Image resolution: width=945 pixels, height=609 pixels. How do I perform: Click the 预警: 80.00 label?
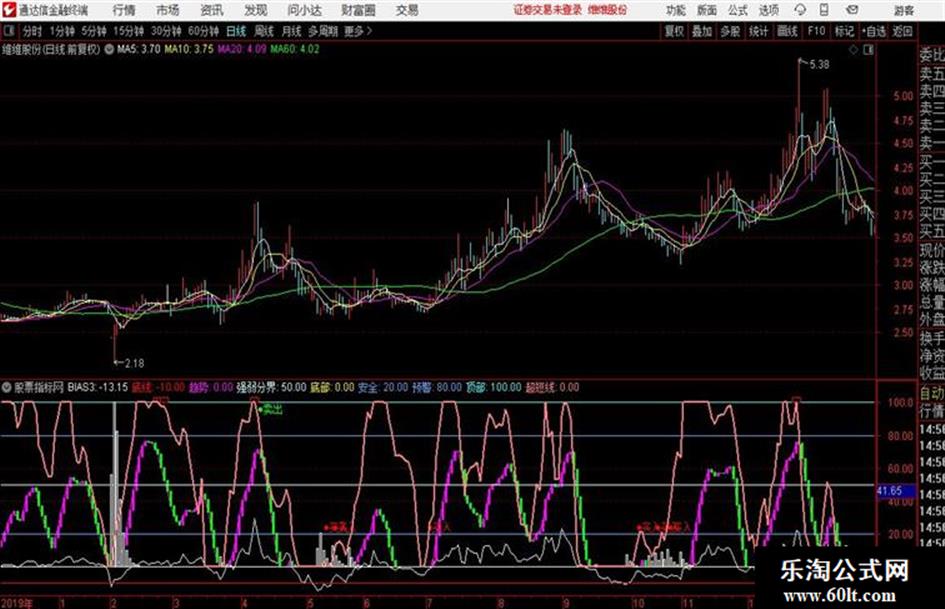click(437, 388)
